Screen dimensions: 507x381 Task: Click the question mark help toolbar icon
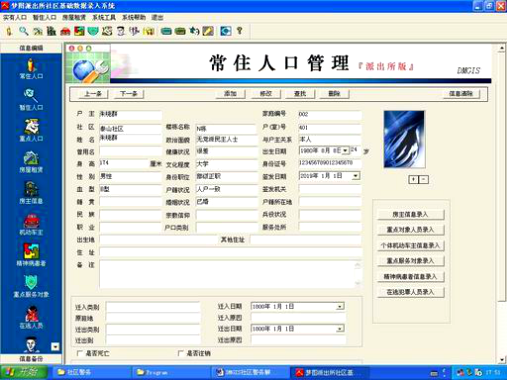tap(239, 31)
